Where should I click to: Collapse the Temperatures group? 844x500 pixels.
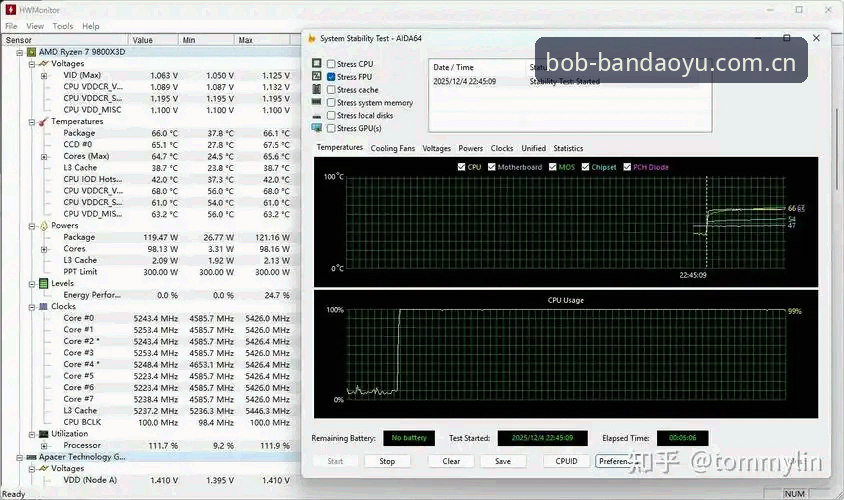32,122
